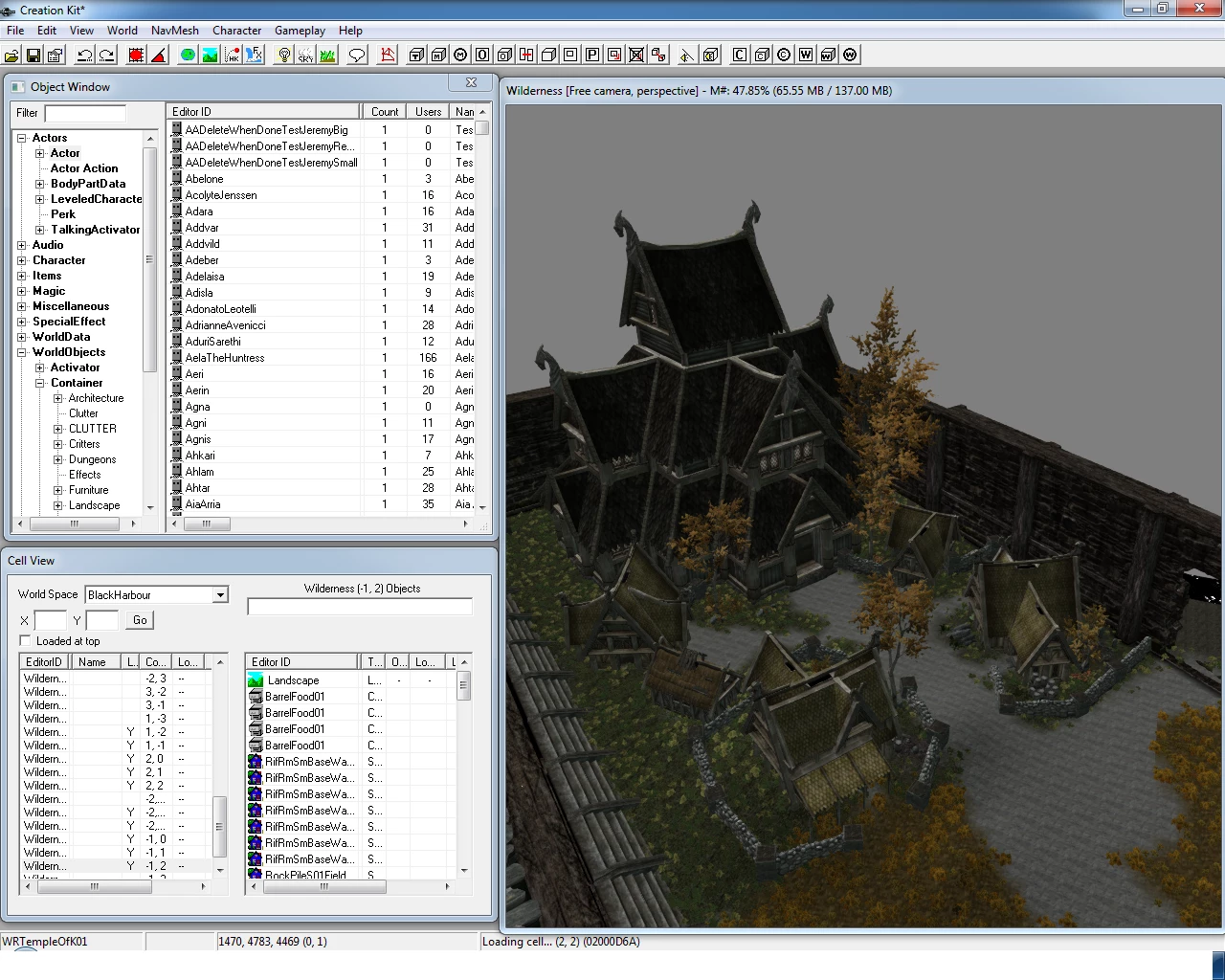Screen dimensions: 1225x980
Task: Collapse the WorldObjects tree node
Action: [x=22, y=352]
